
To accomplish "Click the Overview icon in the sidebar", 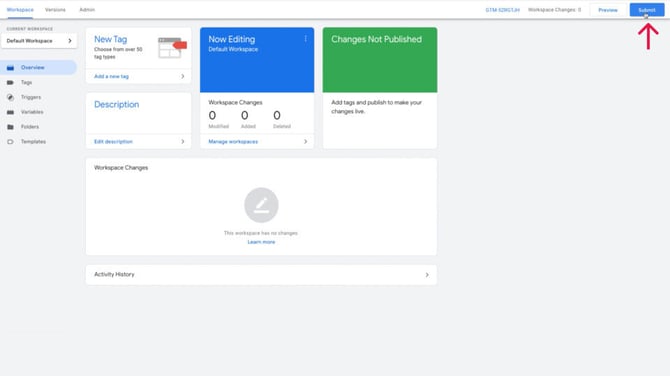I will [x=10, y=68].
